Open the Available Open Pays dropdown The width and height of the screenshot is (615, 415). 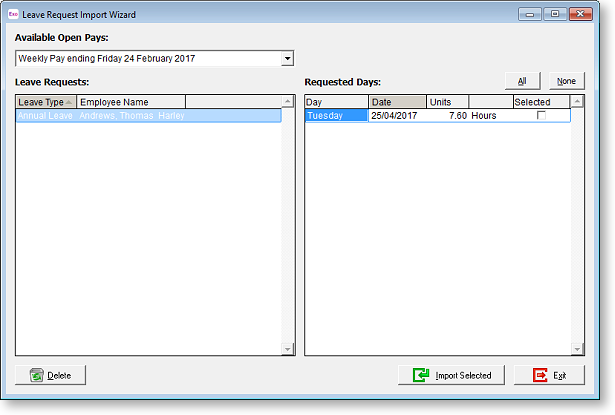(287, 59)
